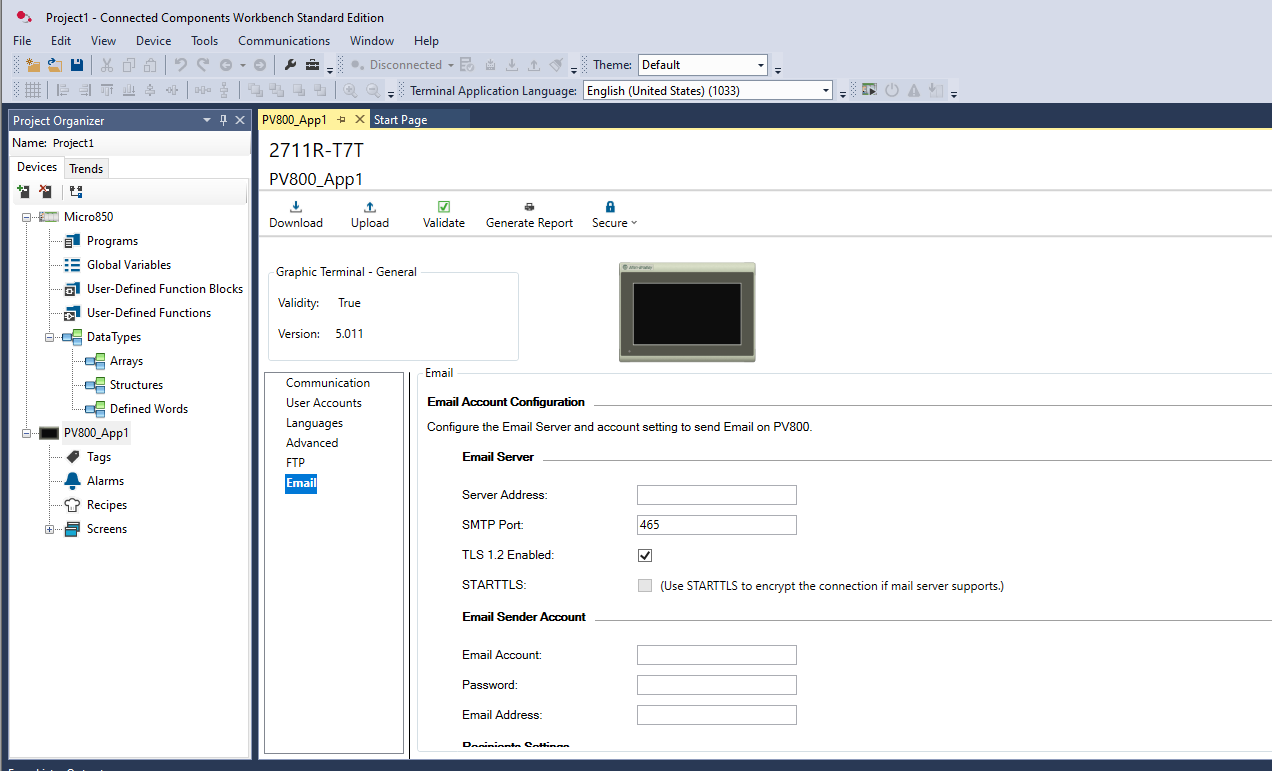Open the Theme dropdown
This screenshot has height=771, width=1272.
pyautogui.click(x=761, y=65)
